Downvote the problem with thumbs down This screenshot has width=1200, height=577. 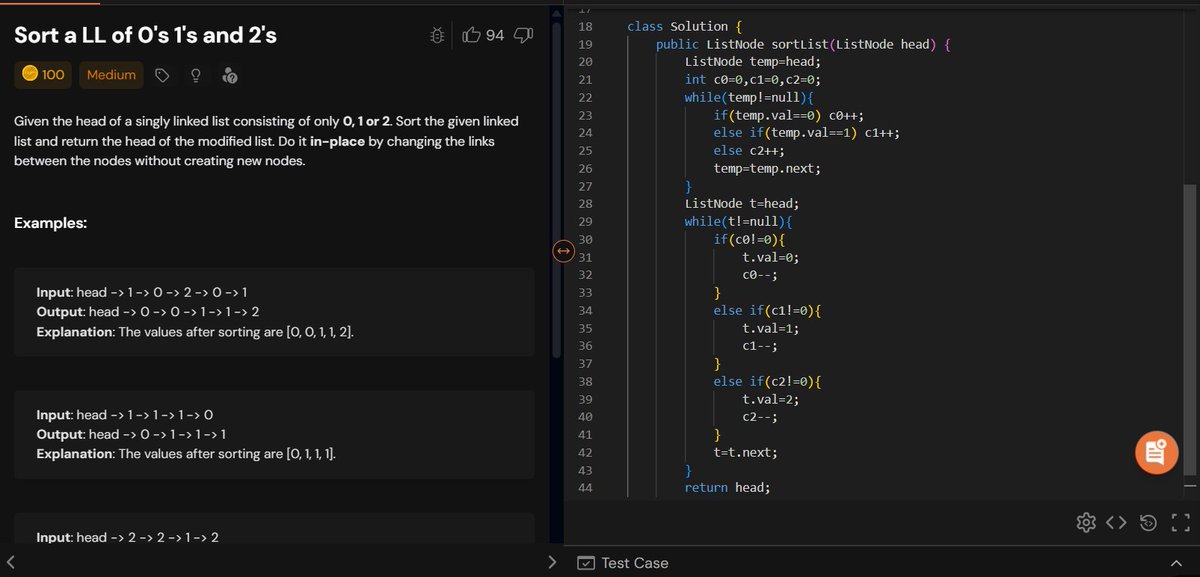coord(523,35)
